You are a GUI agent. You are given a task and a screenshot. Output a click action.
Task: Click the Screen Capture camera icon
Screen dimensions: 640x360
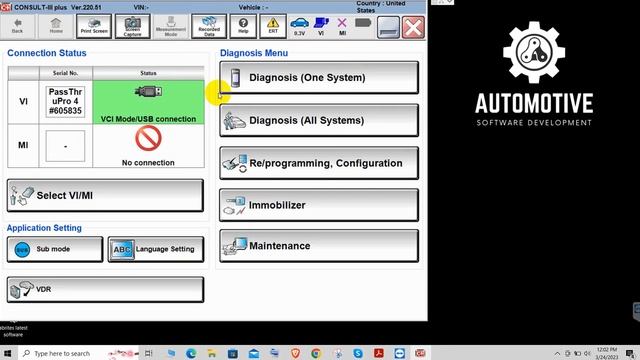pyautogui.click(x=132, y=27)
